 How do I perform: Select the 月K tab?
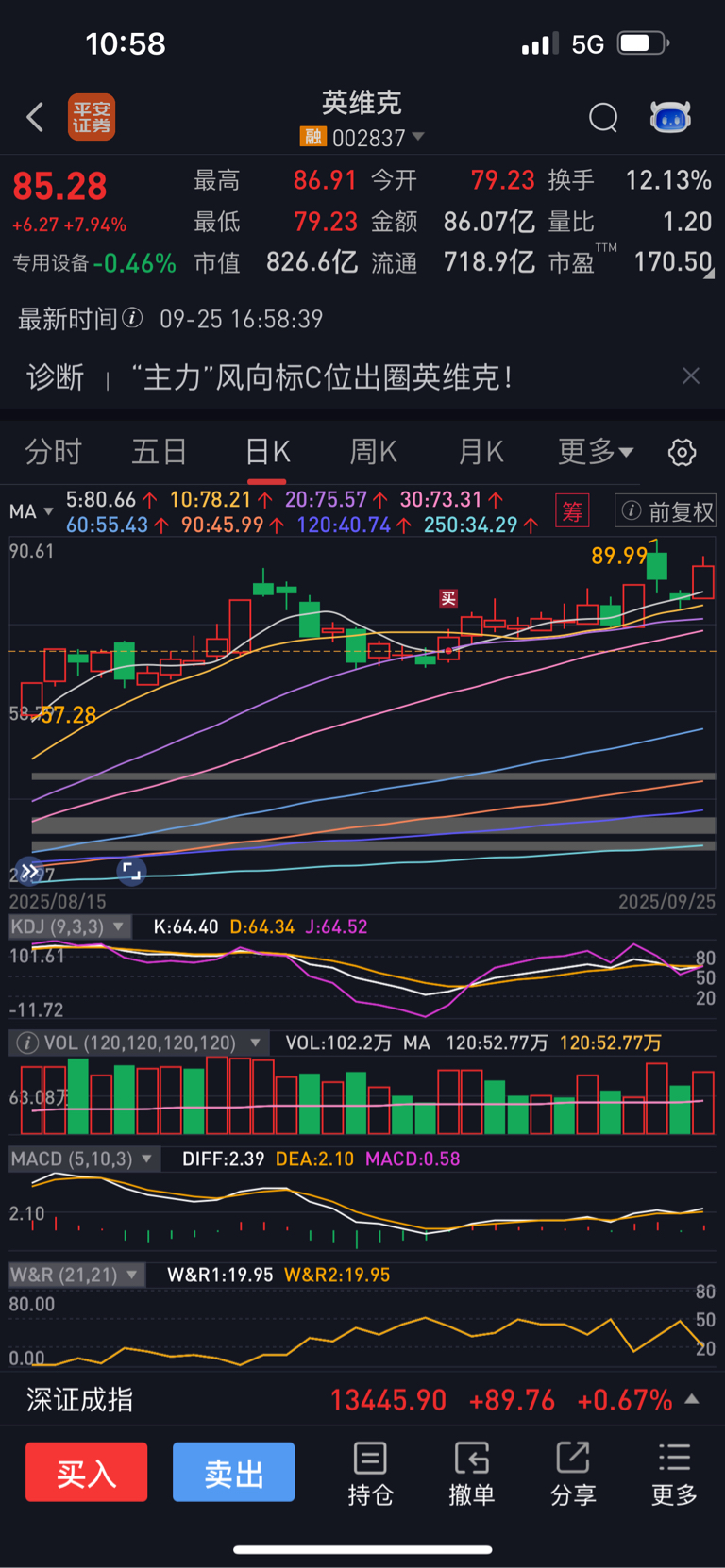pyautogui.click(x=481, y=452)
